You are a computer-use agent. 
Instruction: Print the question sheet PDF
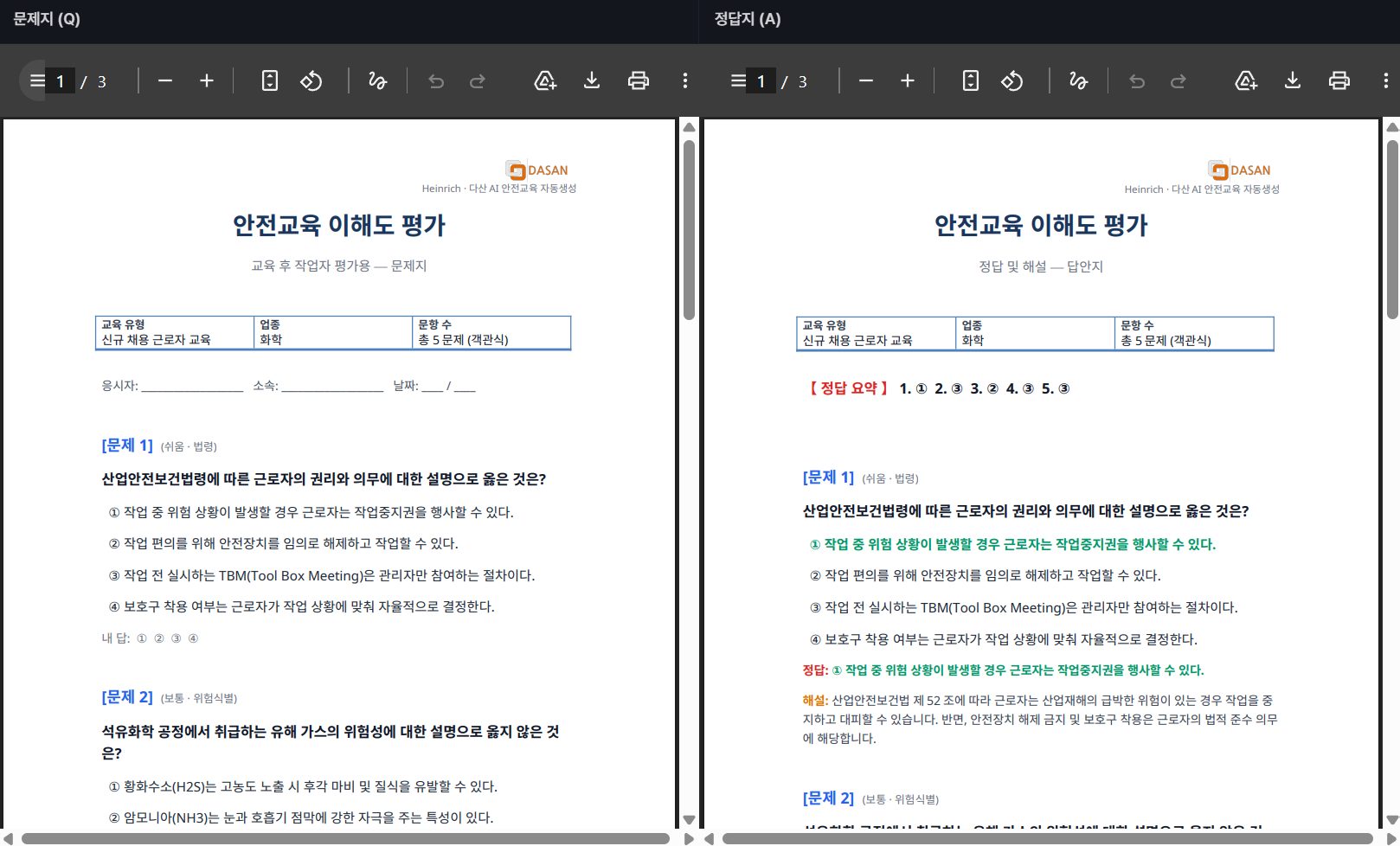[639, 81]
